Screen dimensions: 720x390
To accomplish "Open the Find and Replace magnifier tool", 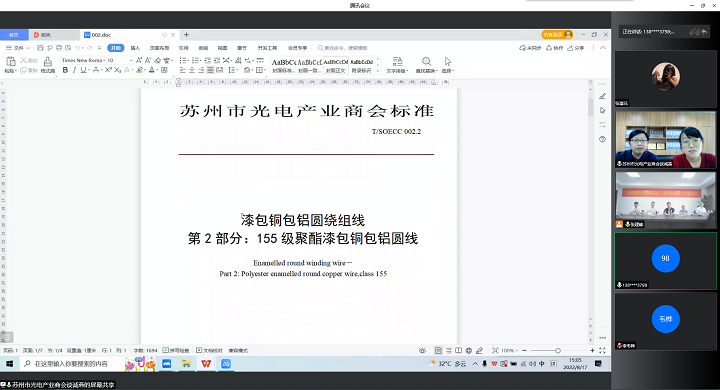I will tap(426, 65).
